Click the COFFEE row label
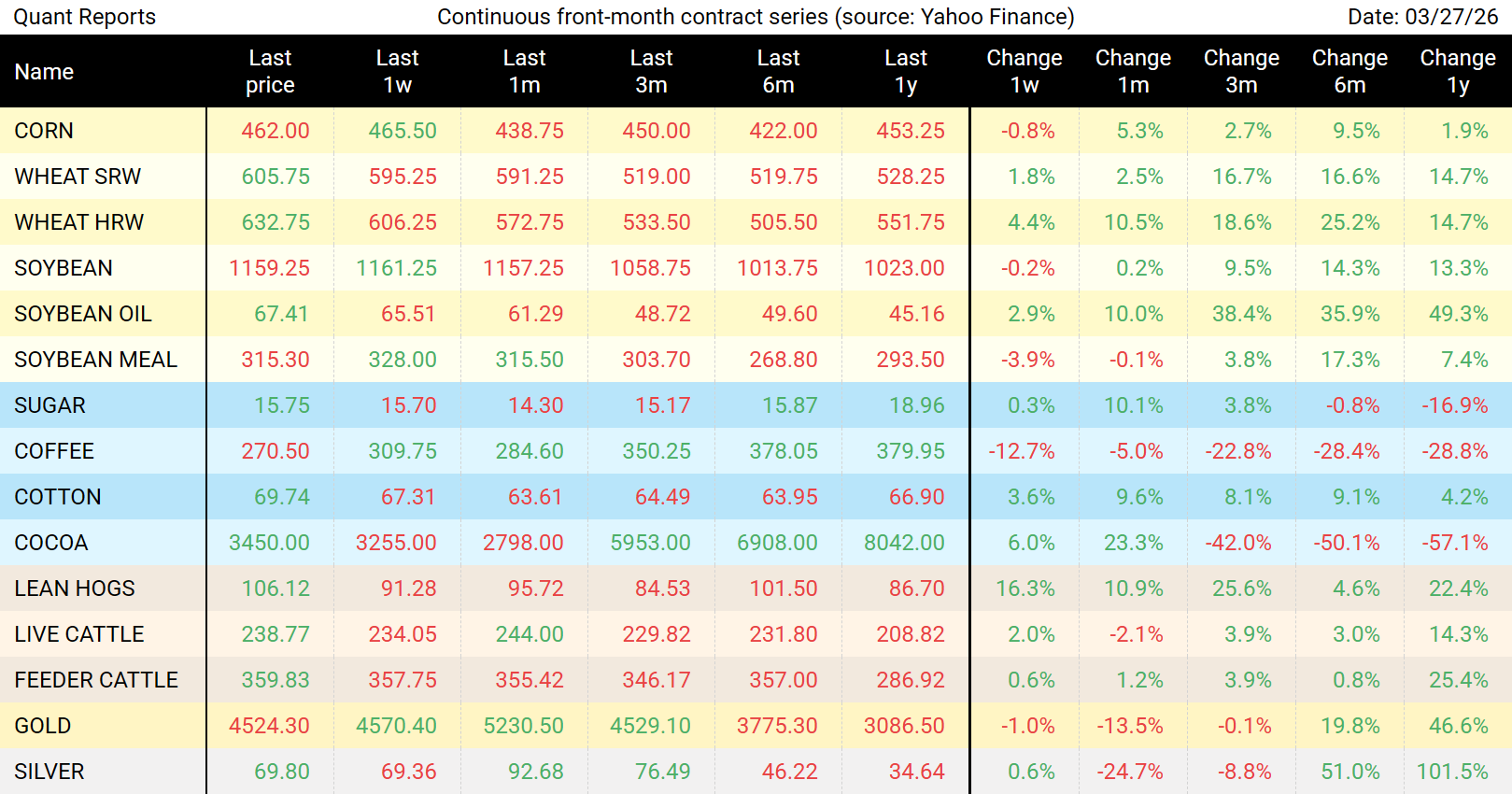Screen dimensions: 1512x794 [54, 451]
